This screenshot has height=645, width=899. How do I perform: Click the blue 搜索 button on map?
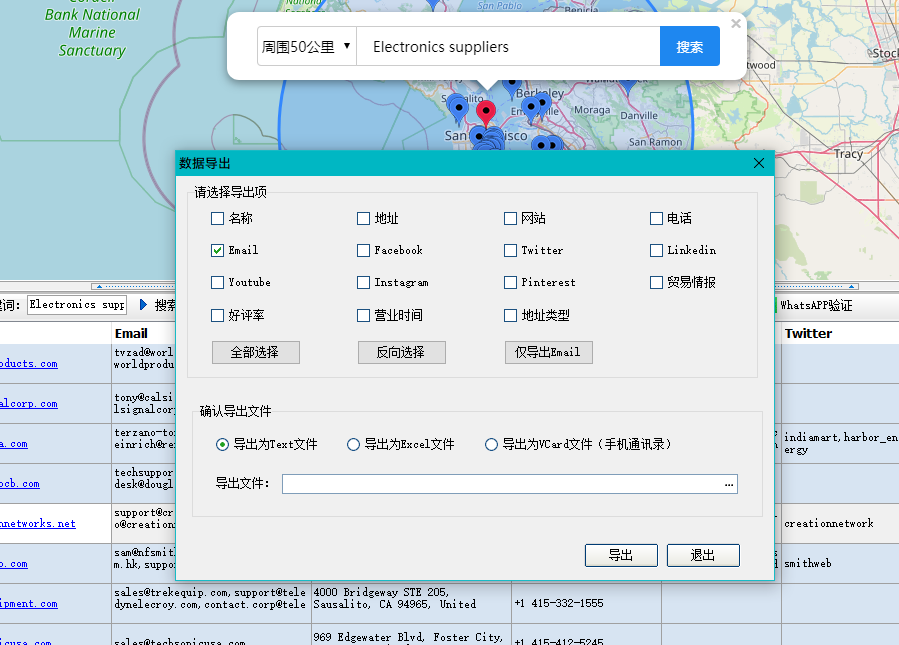(x=690, y=46)
